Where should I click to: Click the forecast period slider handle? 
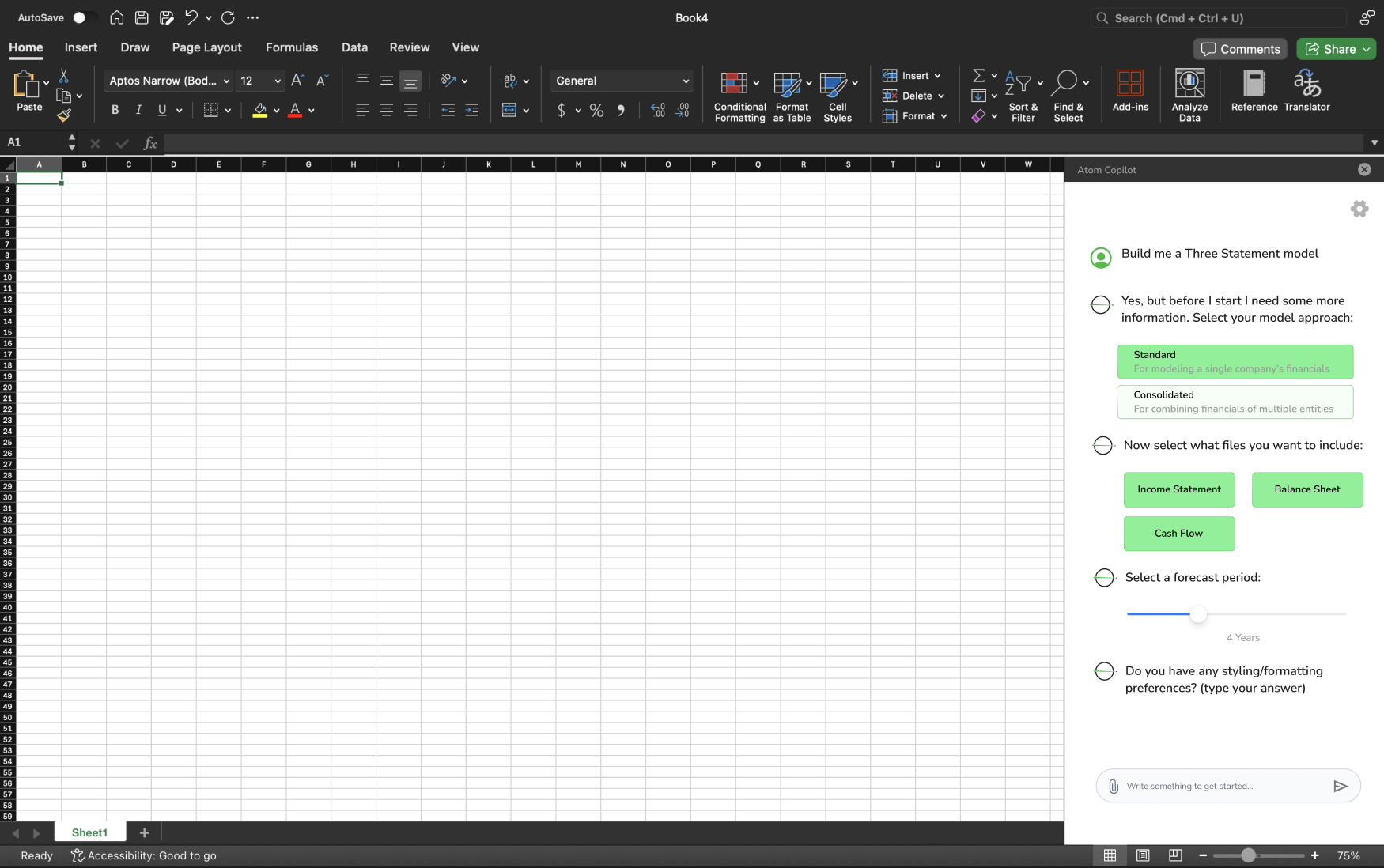click(1199, 613)
